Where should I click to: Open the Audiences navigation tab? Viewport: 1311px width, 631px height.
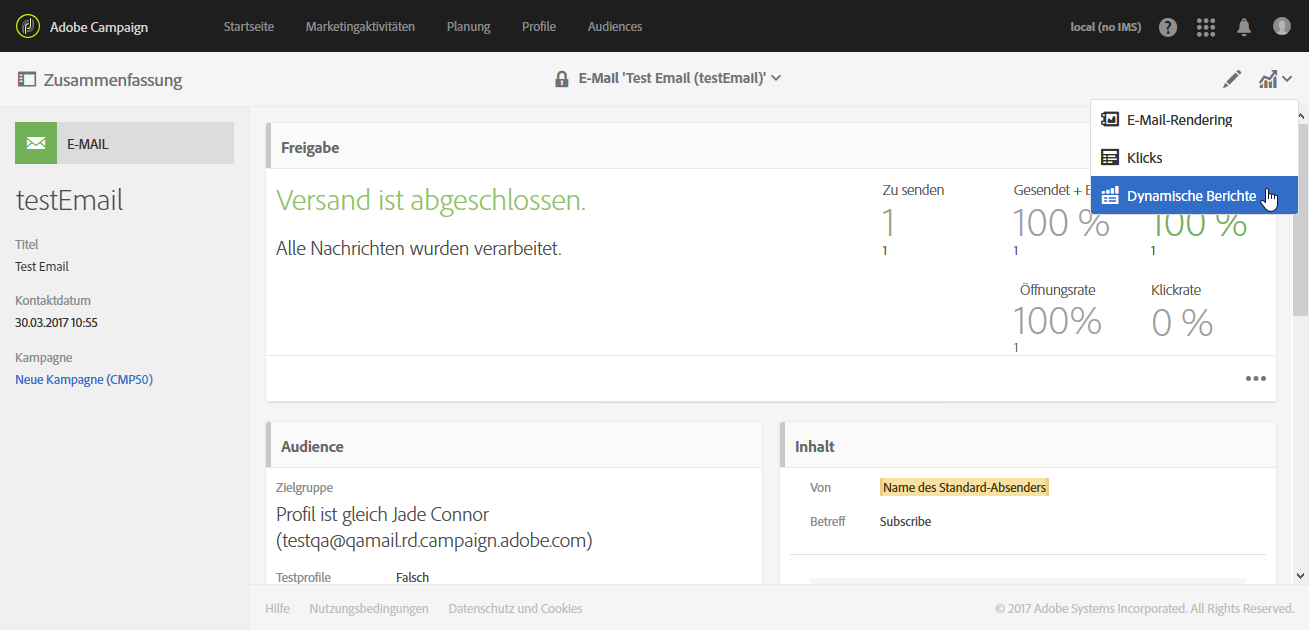pyautogui.click(x=615, y=27)
